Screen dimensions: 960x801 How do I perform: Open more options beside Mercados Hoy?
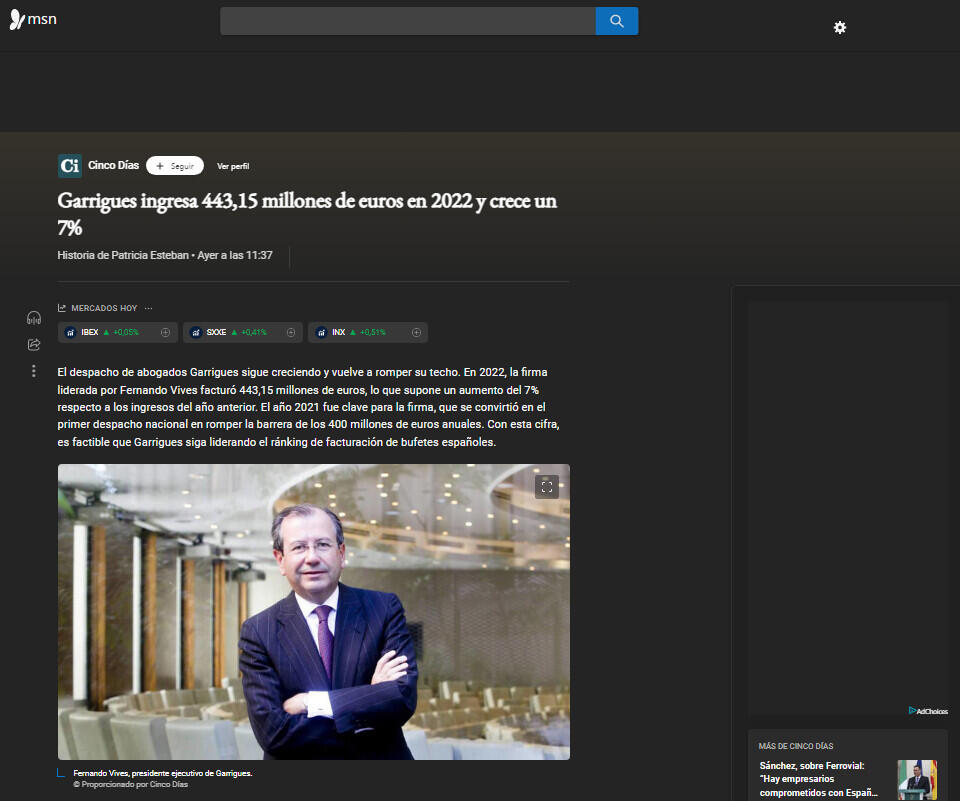149,308
